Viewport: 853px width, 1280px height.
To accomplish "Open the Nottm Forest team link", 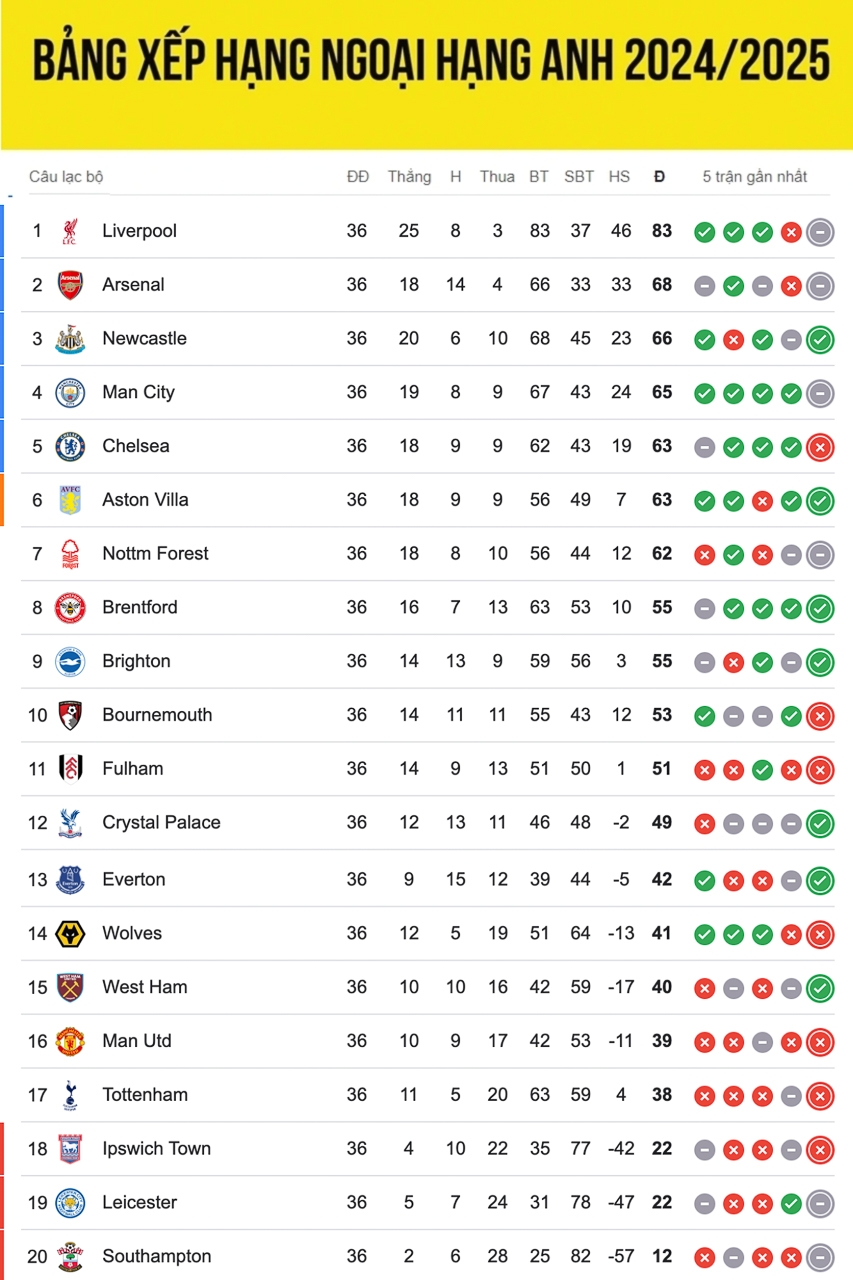I will tap(155, 554).
